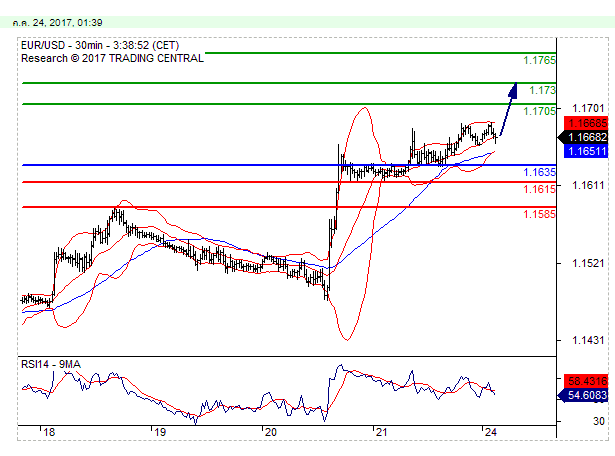Screen dimensions: 615x456
Task: Click the axis price 1.1611
Action: click(588, 185)
